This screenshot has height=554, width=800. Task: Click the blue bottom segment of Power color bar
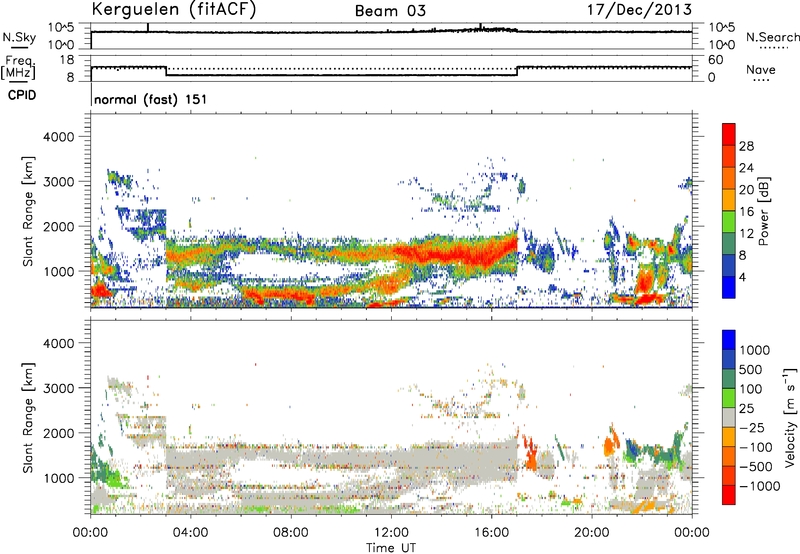(729, 287)
